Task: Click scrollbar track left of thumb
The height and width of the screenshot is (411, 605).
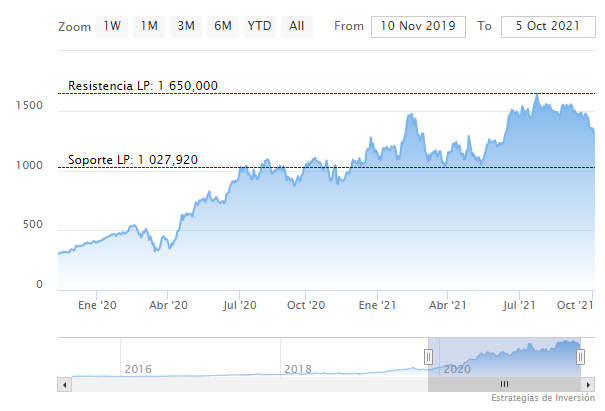Action: (x=250, y=383)
